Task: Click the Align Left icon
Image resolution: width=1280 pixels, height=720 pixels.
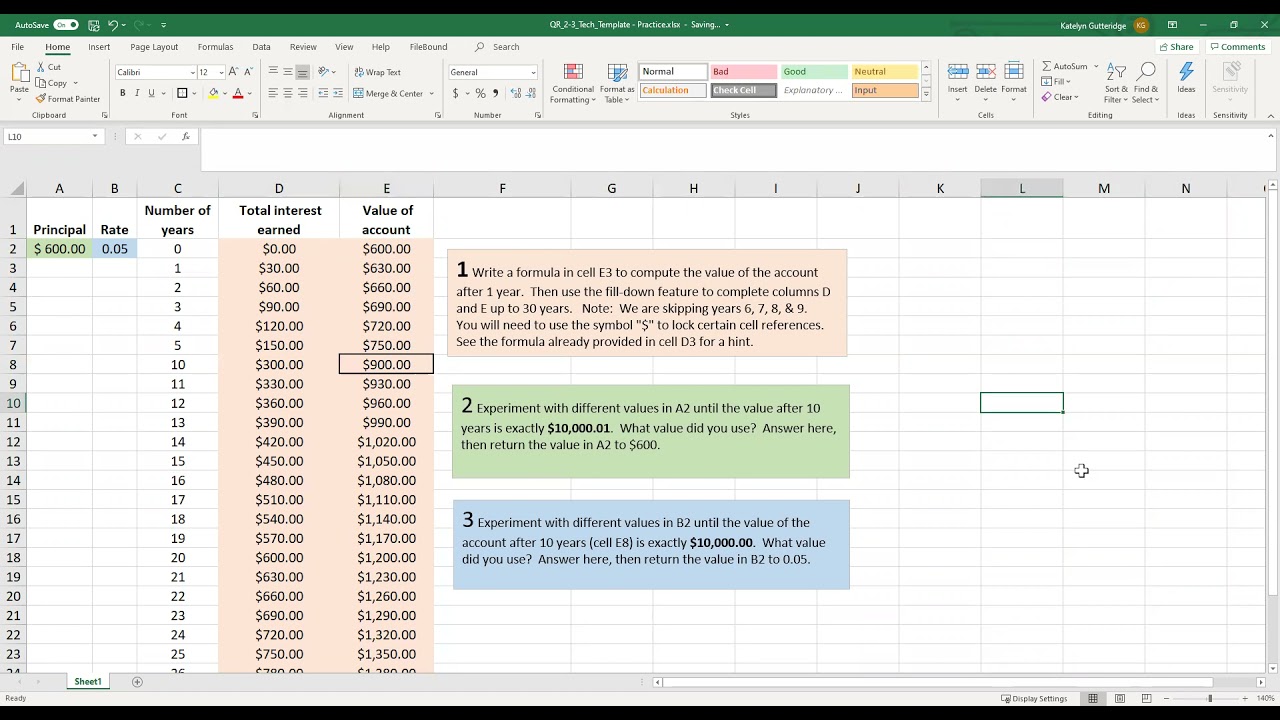Action: pos(273,93)
